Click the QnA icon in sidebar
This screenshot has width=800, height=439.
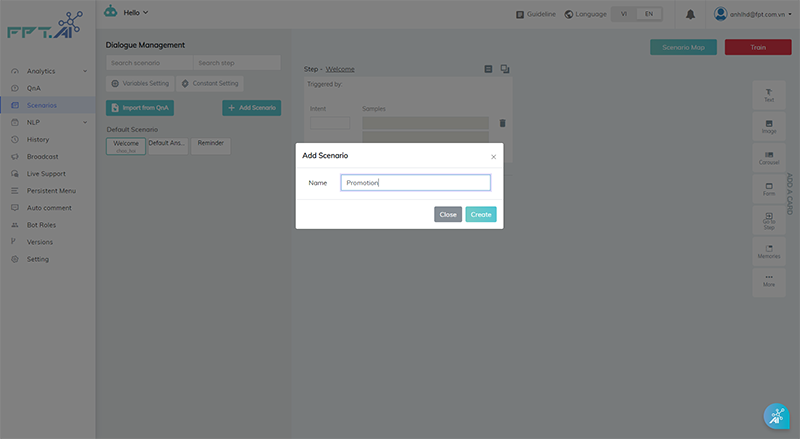15,88
